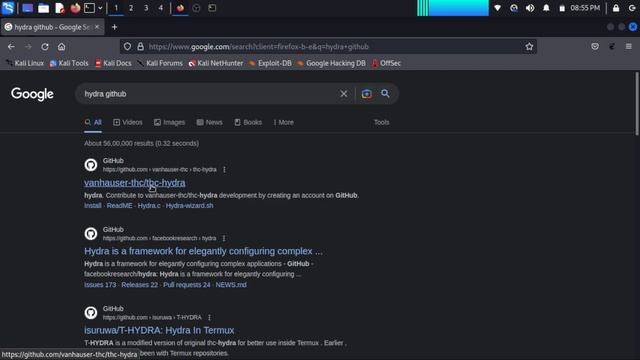This screenshot has width=640, height=360.
Task: Submit search with magnifier icon
Action: coord(385,93)
